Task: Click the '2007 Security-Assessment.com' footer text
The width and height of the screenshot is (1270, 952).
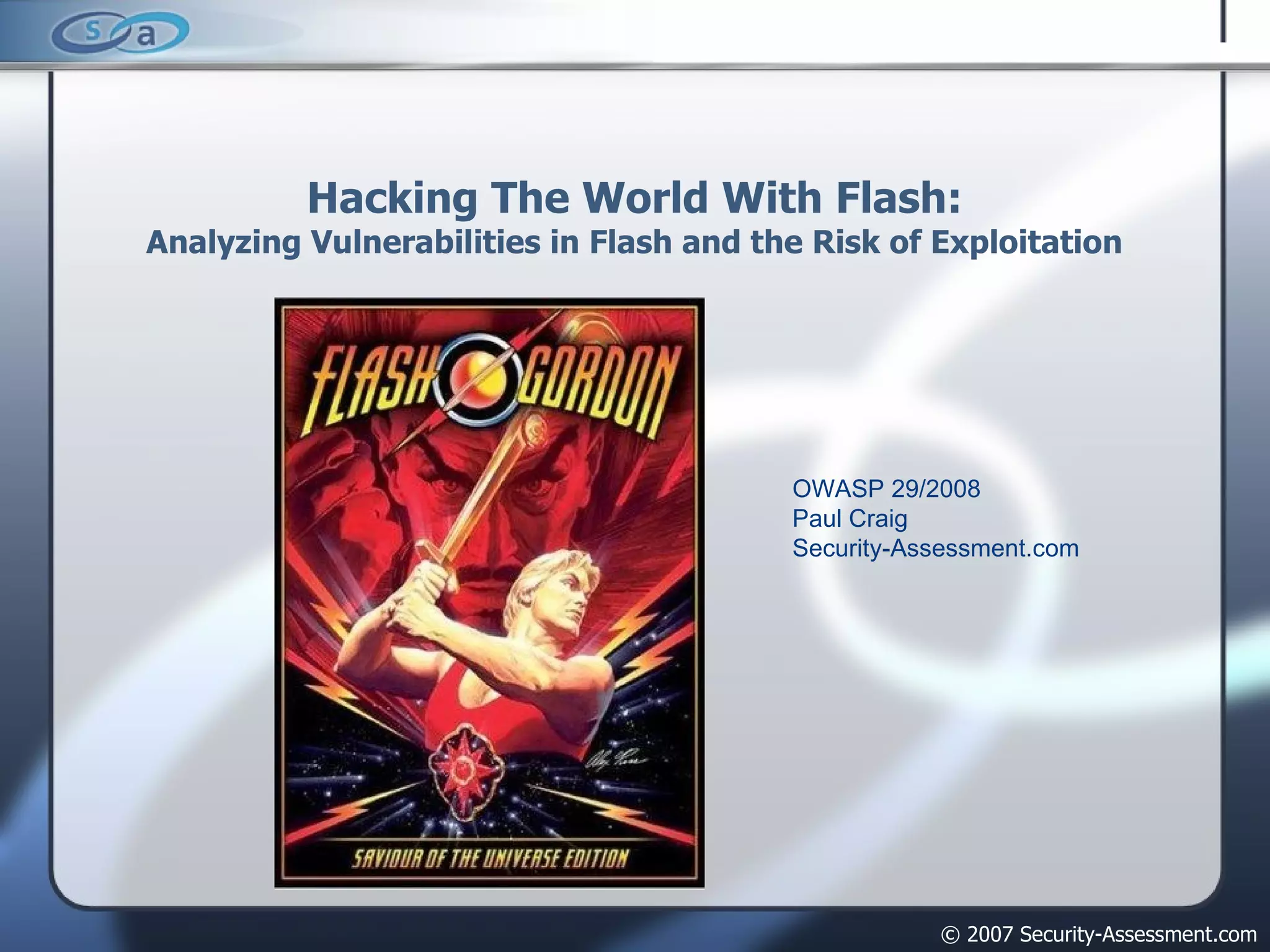Action: [x=1111, y=933]
